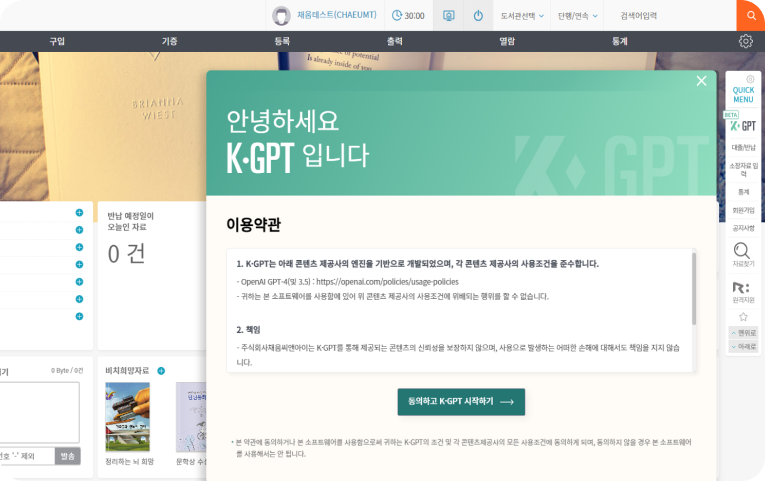Open the 통계 menu in top bar
765x481 pixels.
pos(620,41)
